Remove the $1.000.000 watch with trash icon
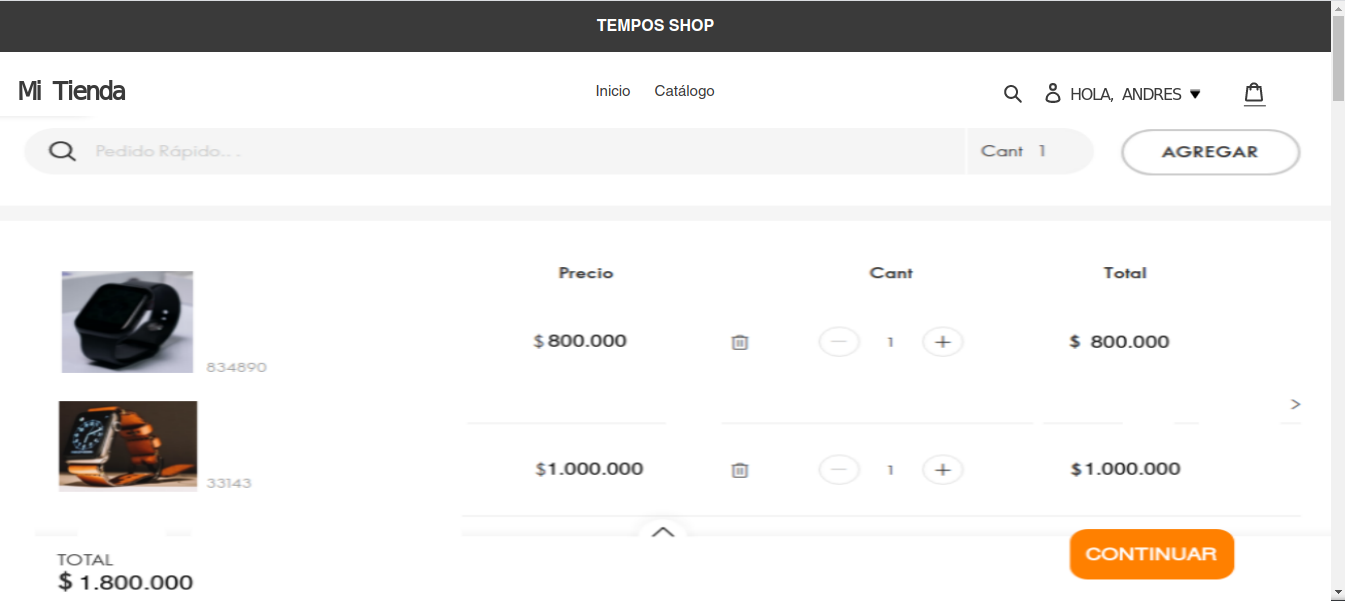The image size is (1345, 601). pos(740,470)
